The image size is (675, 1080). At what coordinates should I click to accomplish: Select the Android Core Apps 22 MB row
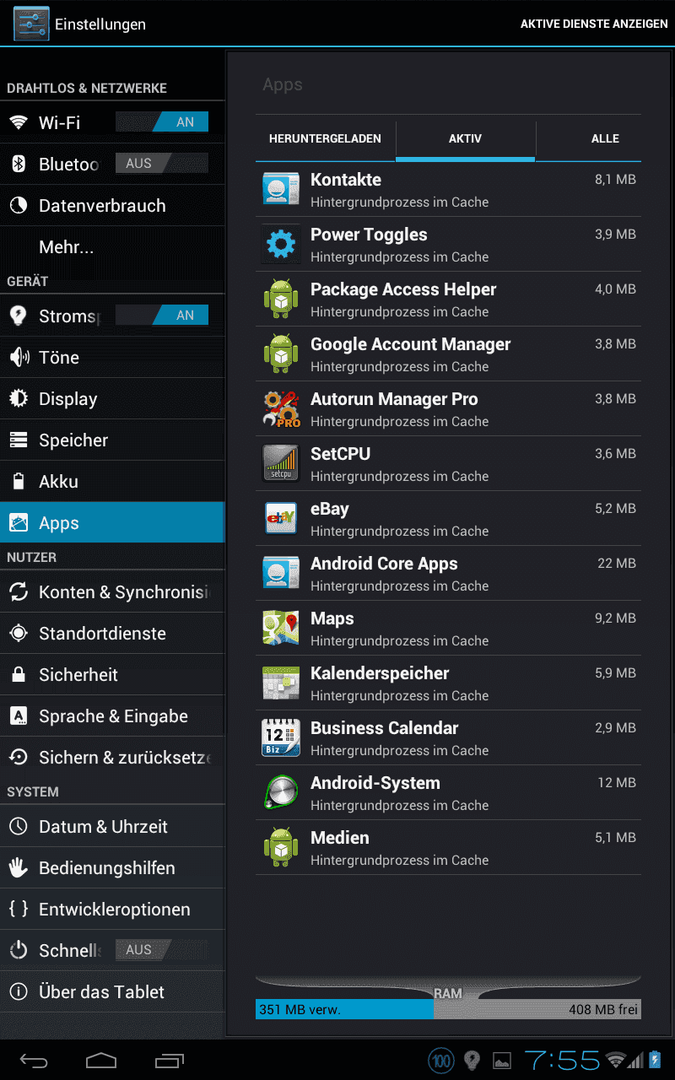click(x=448, y=573)
